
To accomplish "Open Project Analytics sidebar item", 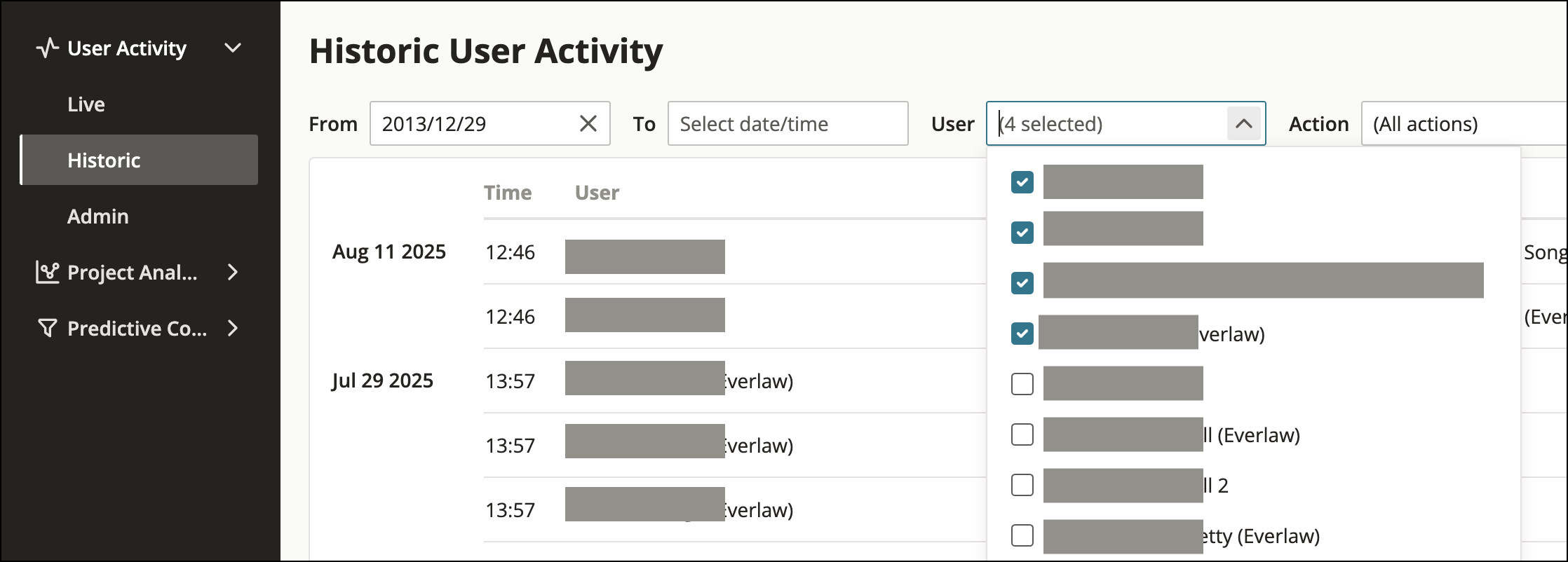I will (139, 272).
